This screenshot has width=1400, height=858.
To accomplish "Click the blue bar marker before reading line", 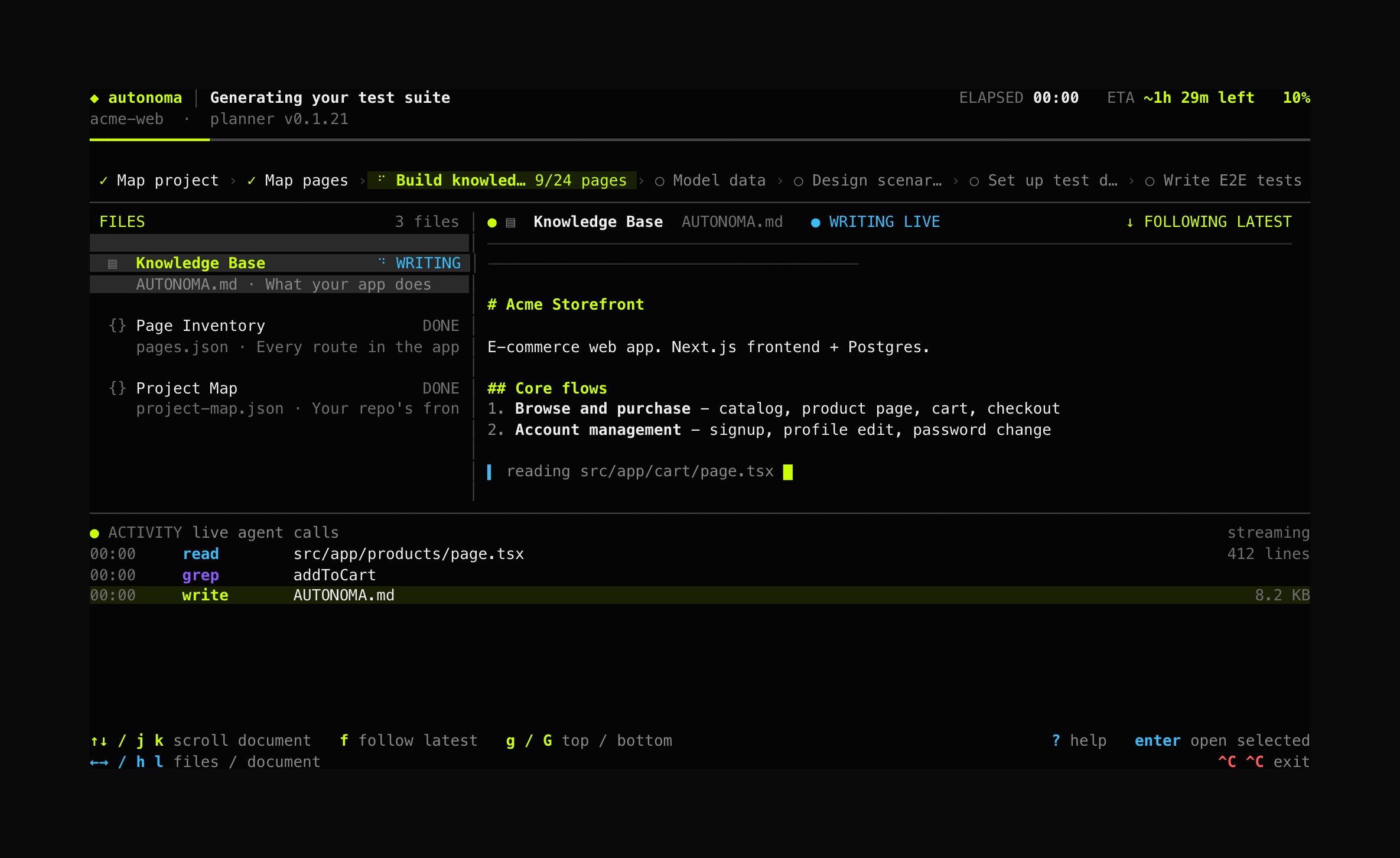I will [489, 472].
